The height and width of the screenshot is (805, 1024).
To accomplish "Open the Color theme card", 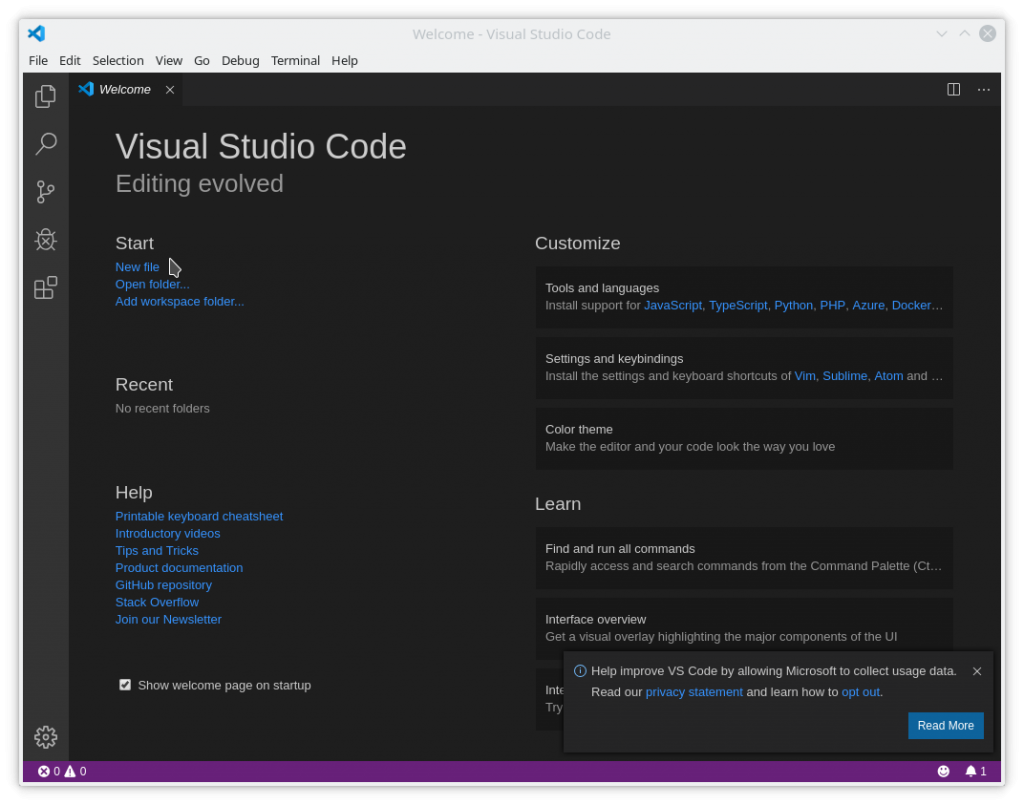I will pos(744,439).
